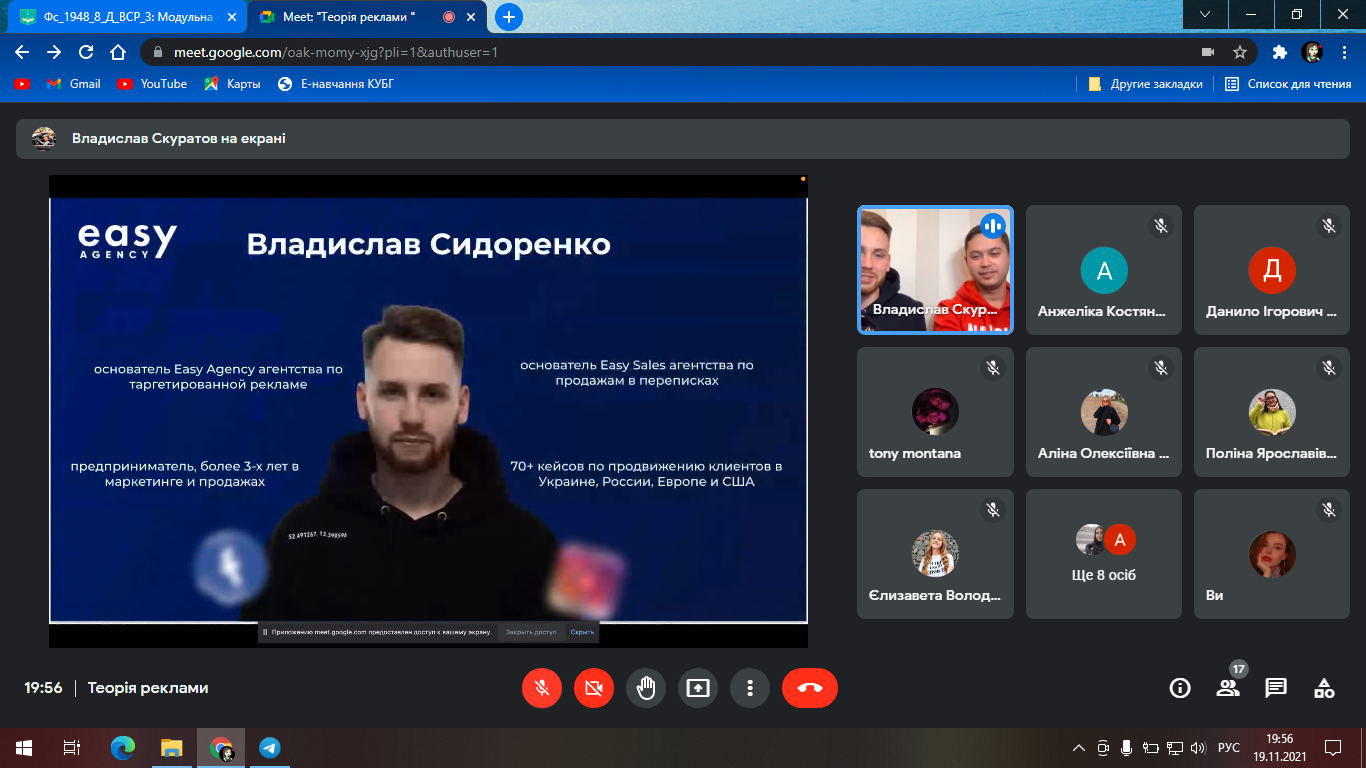
Task: Open the chat with everyone panel
Action: [x=1276, y=688]
